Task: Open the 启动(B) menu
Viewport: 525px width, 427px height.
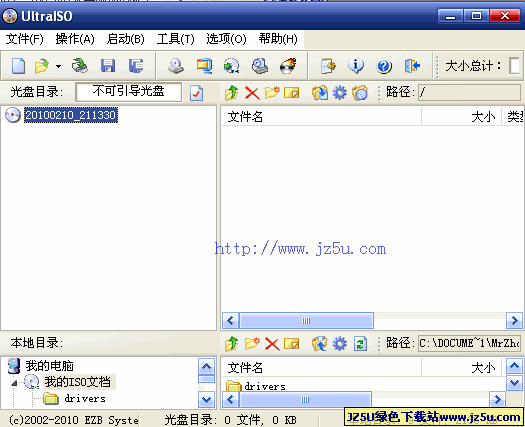Action: [x=126, y=39]
